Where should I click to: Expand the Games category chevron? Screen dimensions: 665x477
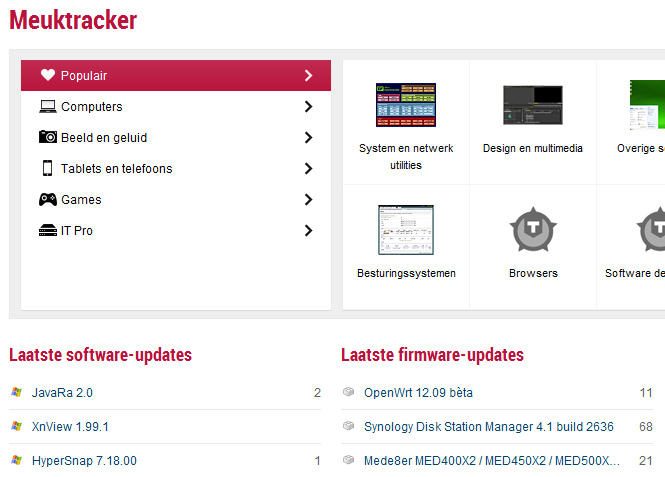click(309, 199)
